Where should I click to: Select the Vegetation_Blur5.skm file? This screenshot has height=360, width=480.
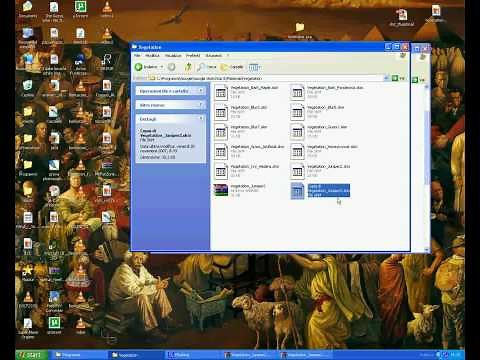(x=317, y=112)
